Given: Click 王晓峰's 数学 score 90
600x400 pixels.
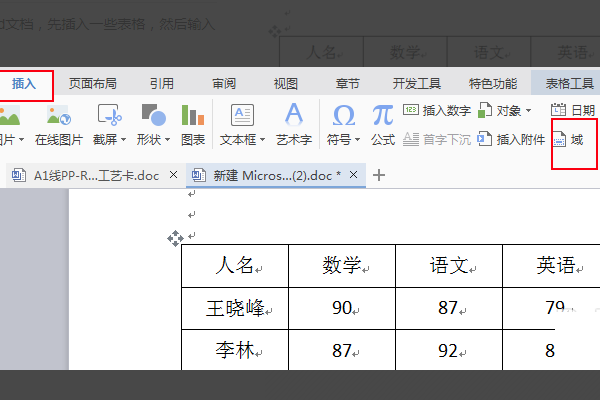Looking at the screenshot, I should (342, 309).
